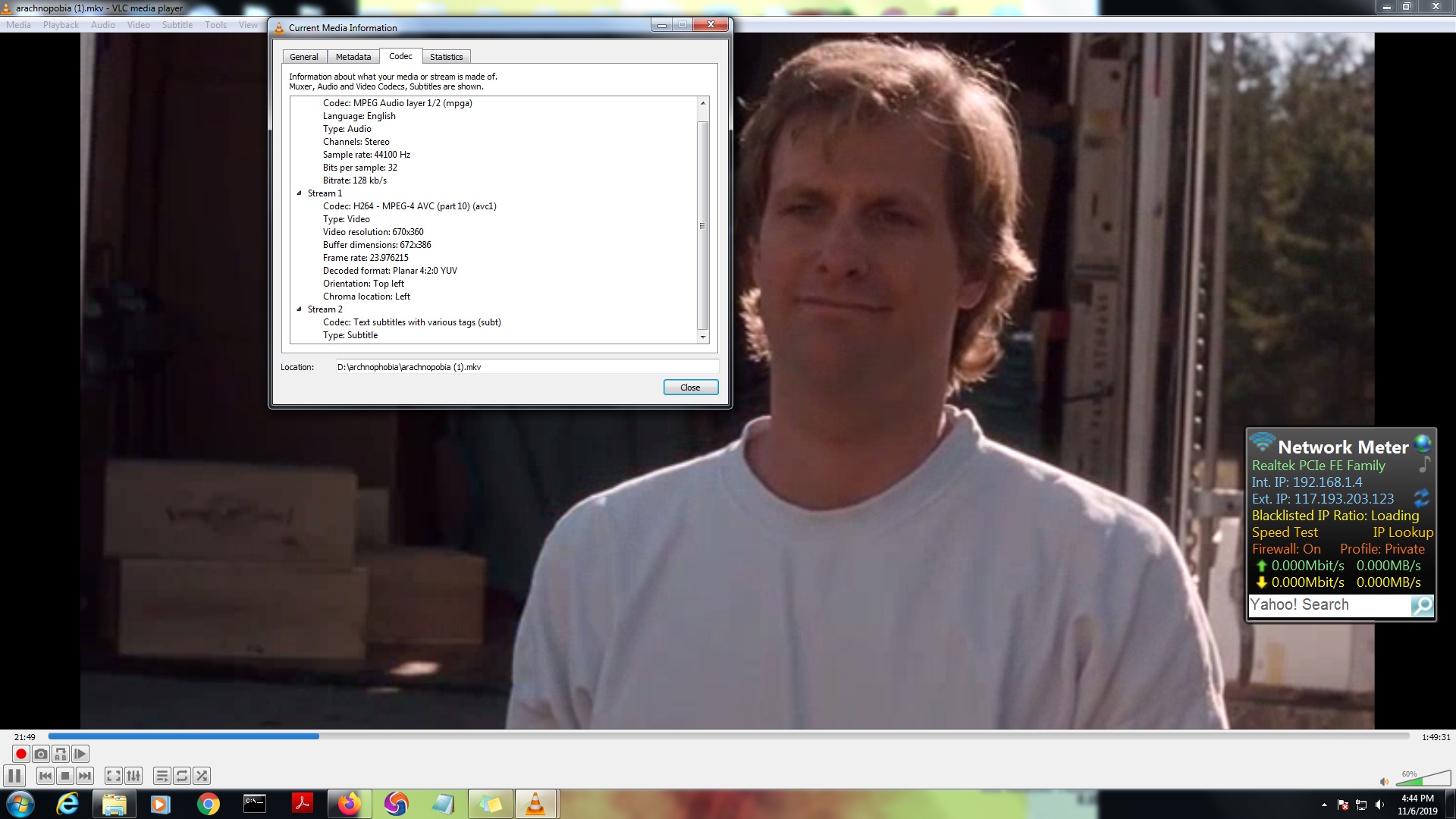Image resolution: width=1456 pixels, height=819 pixels.
Task: Skip to next media in VLC
Action: (85, 776)
